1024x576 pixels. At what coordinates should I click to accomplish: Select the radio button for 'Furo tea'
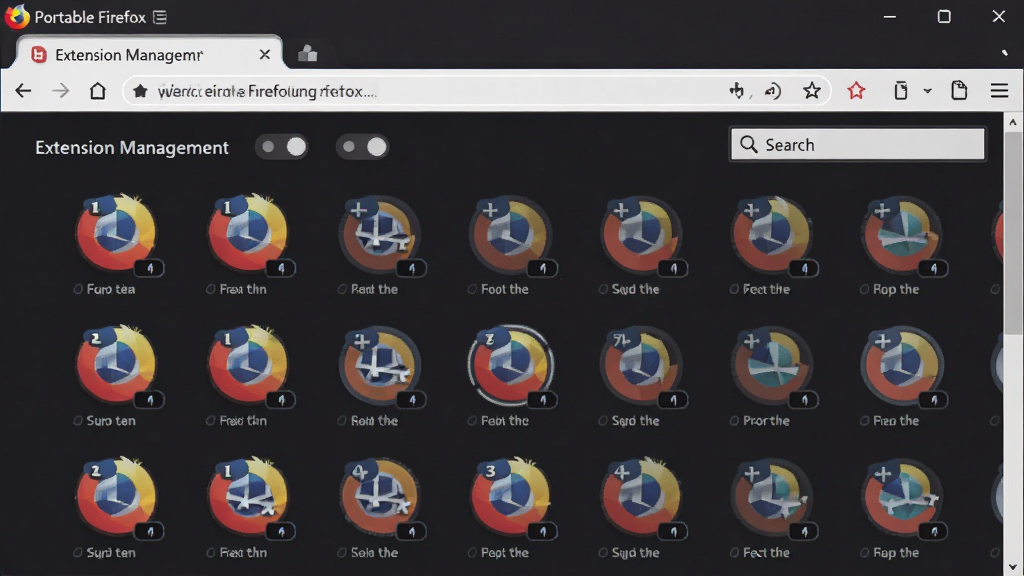(78, 289)
